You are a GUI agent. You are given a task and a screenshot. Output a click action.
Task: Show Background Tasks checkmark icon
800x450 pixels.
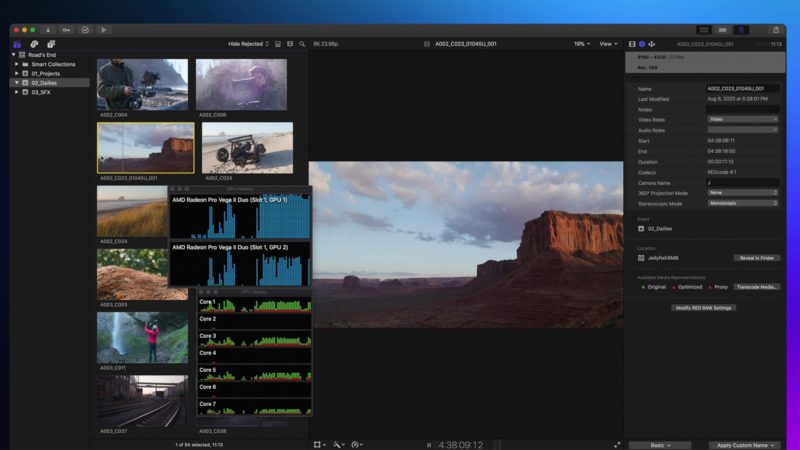pos(85,30)
